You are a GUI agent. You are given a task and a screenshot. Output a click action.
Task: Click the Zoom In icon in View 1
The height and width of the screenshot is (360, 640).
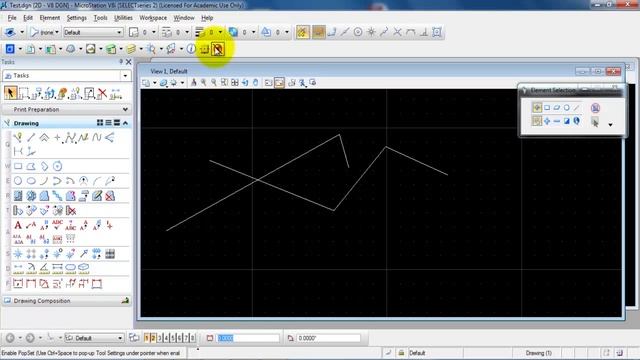click(x=204, y=83)
